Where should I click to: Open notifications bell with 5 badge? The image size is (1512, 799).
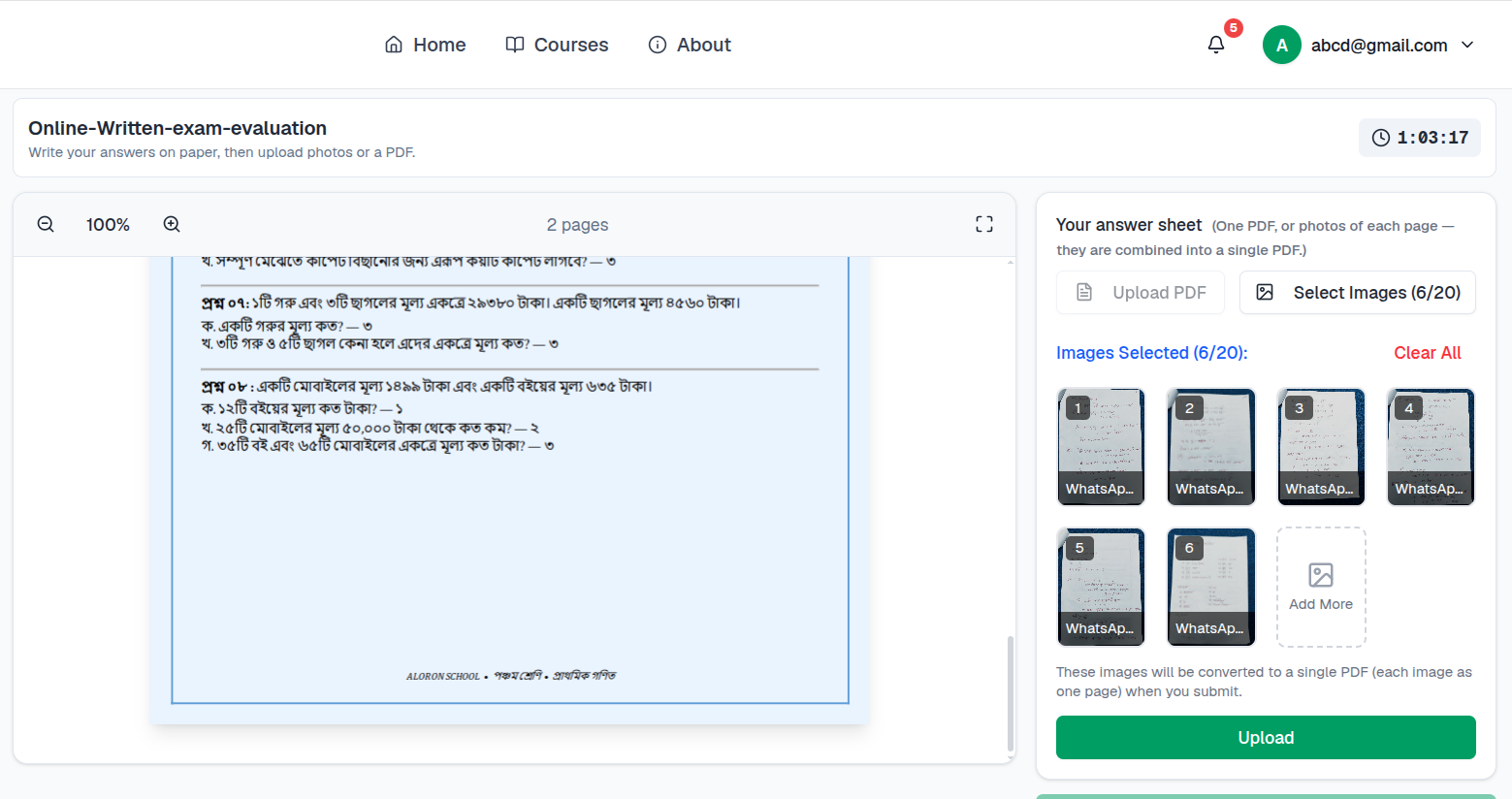[x=1216, y=45]
